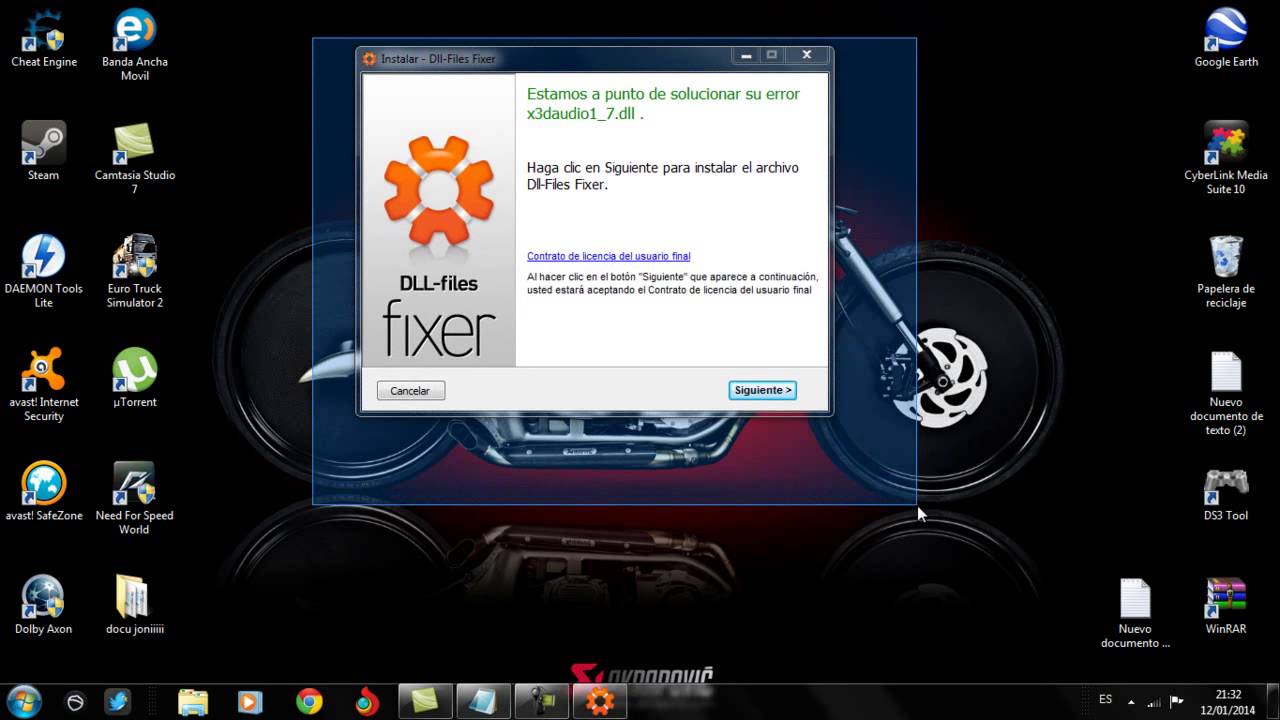Open the Windows Start menu
The height and width of the screenshot is (720, 1280).
click(24, 701)
